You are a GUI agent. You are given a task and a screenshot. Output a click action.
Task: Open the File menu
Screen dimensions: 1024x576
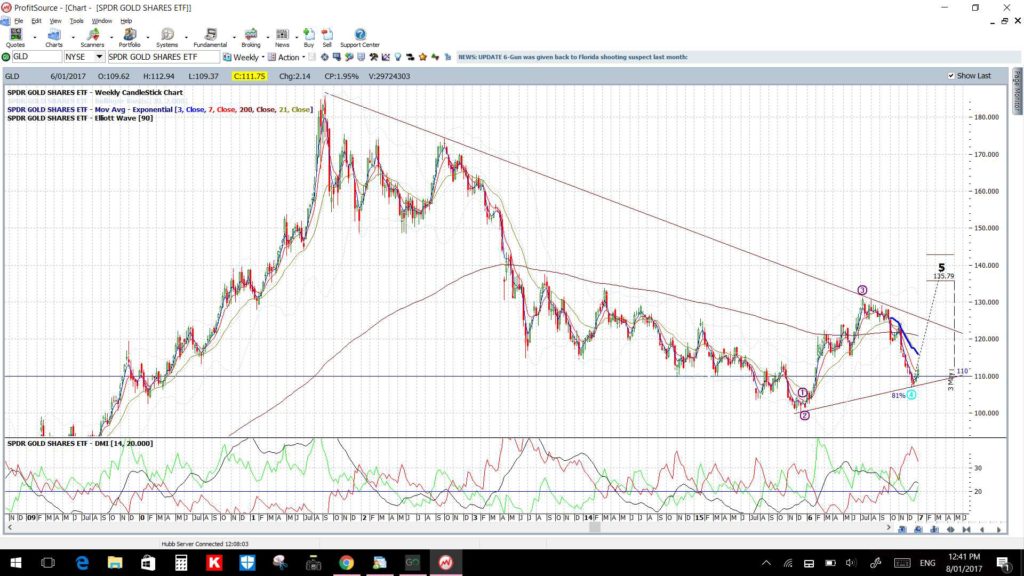(18, 21)
